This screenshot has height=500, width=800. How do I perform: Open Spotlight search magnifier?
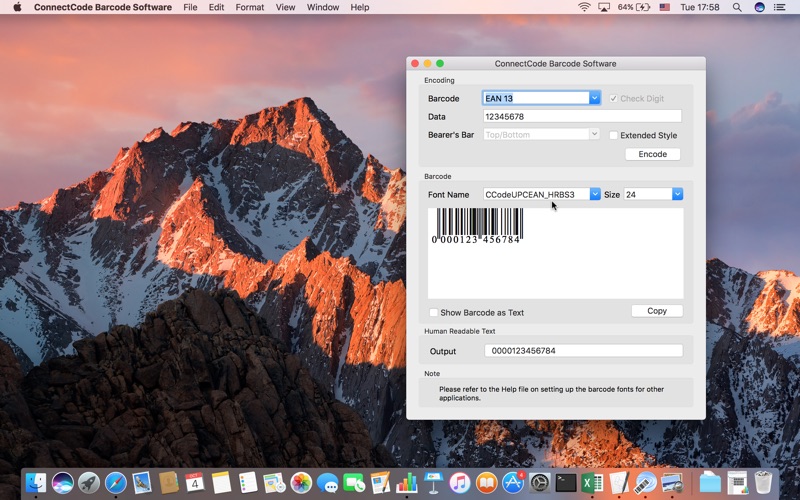[x=737, y=7]
